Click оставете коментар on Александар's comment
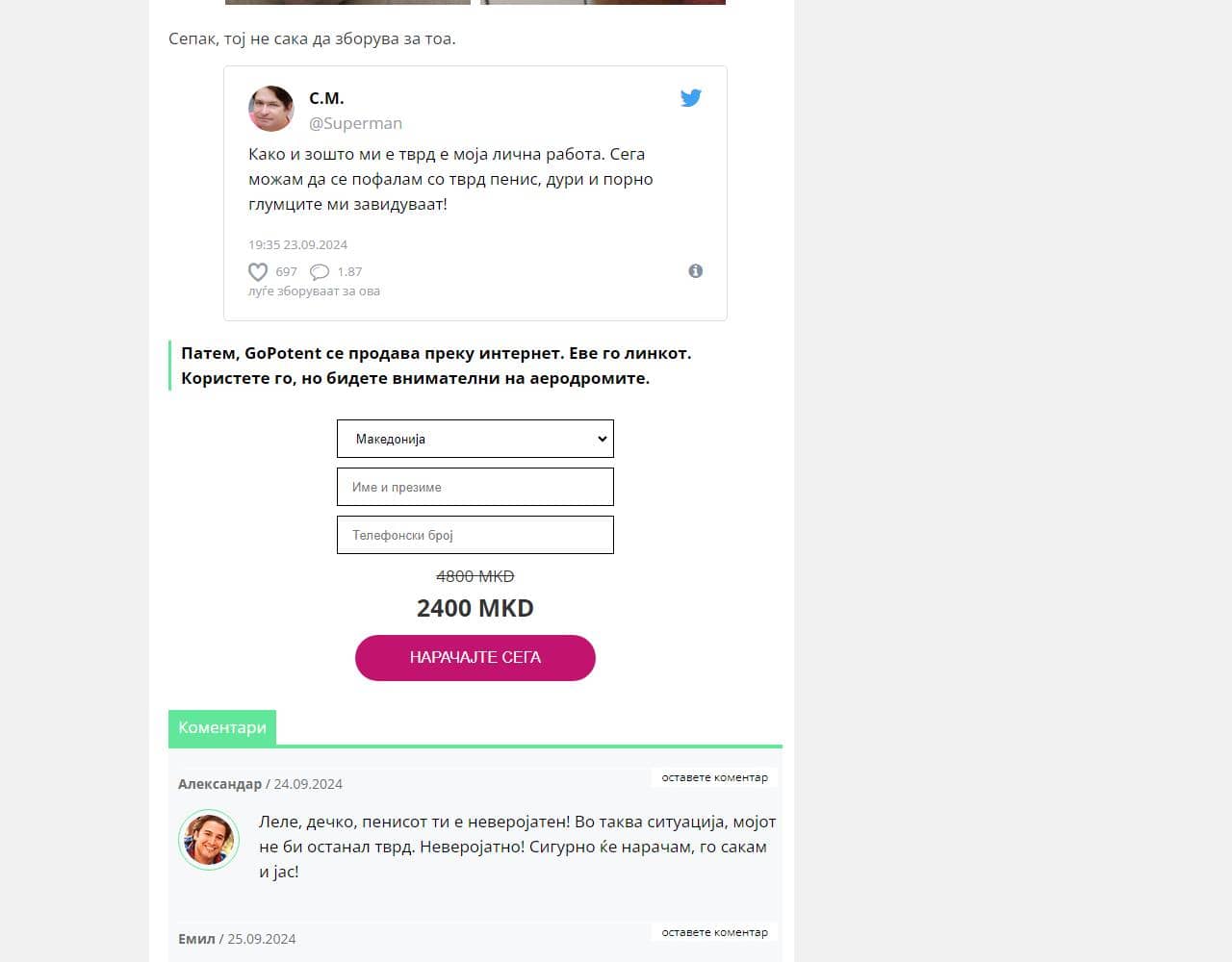 tap(714, 777)
